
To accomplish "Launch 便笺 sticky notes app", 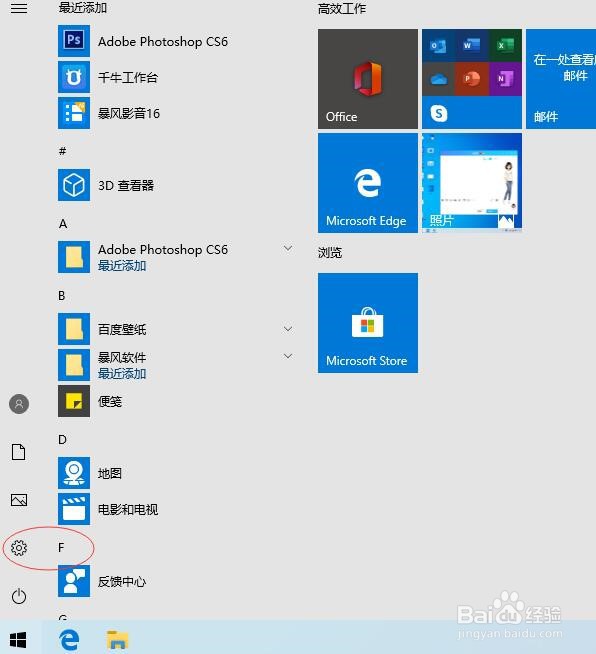I will click(90, 401).
